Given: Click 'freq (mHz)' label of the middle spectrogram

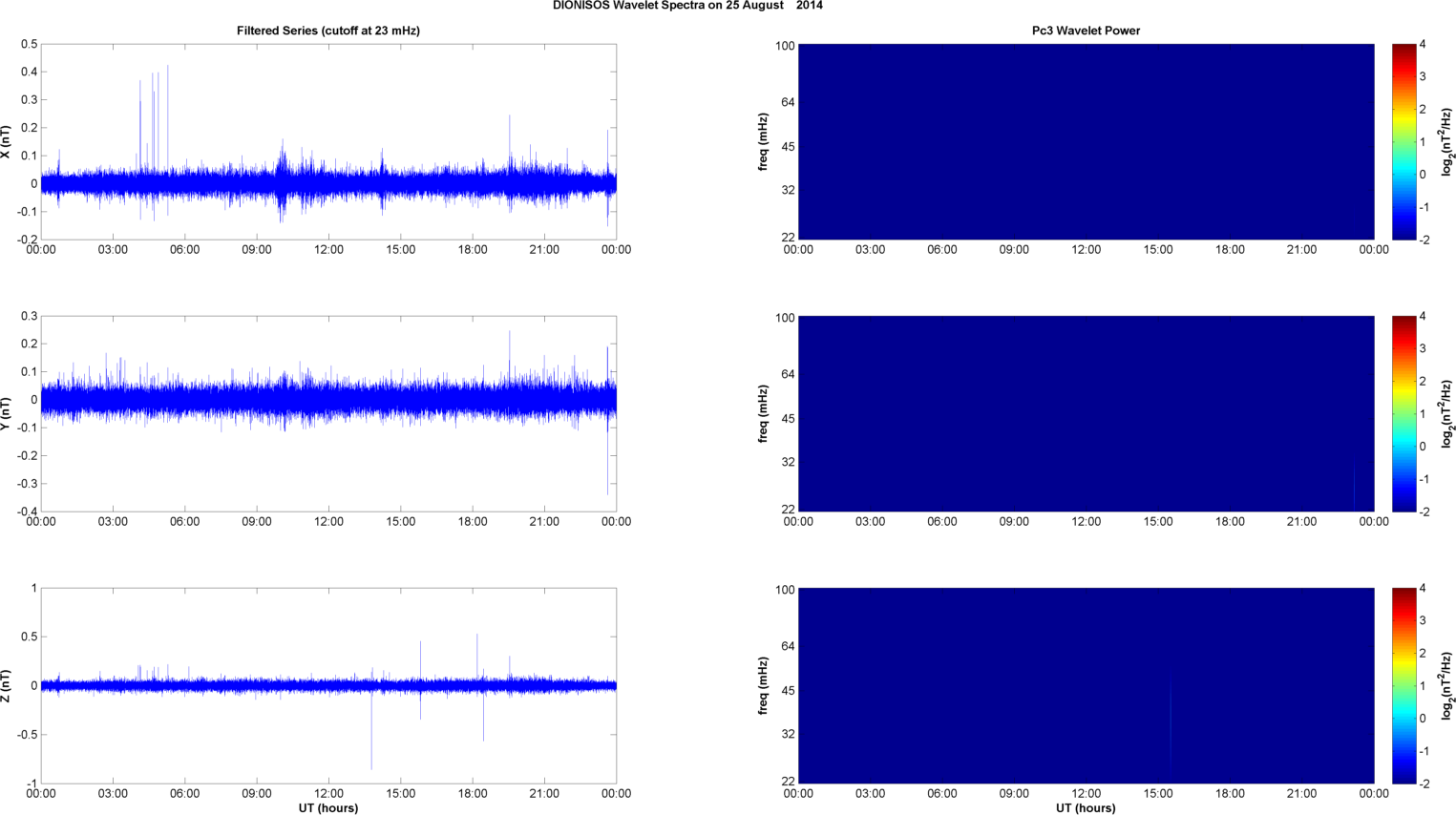Looking at the screenshot, I should click(764, 414).
